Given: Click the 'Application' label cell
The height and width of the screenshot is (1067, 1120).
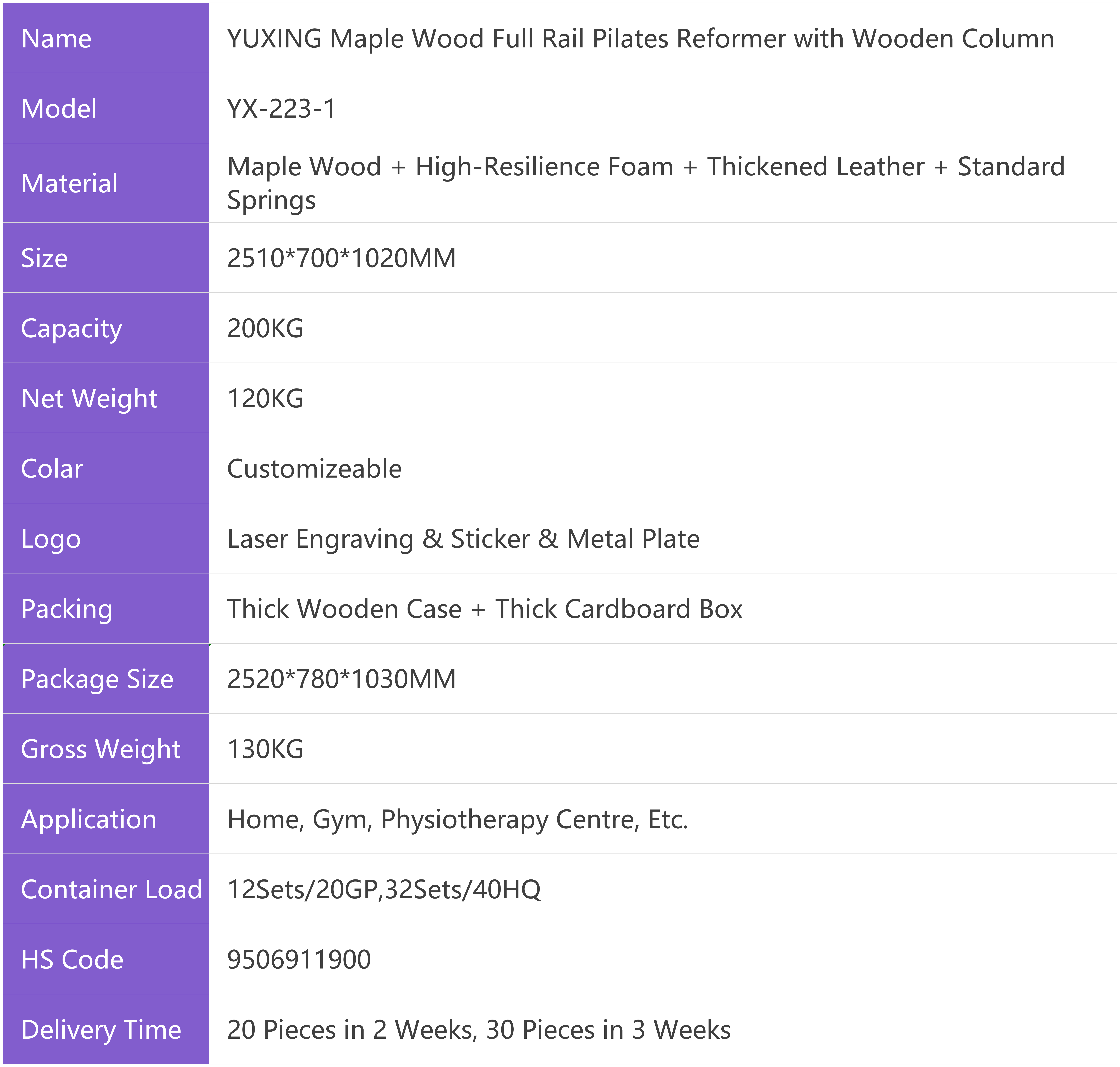Looking at the screenshot, I should pos(106,818).
